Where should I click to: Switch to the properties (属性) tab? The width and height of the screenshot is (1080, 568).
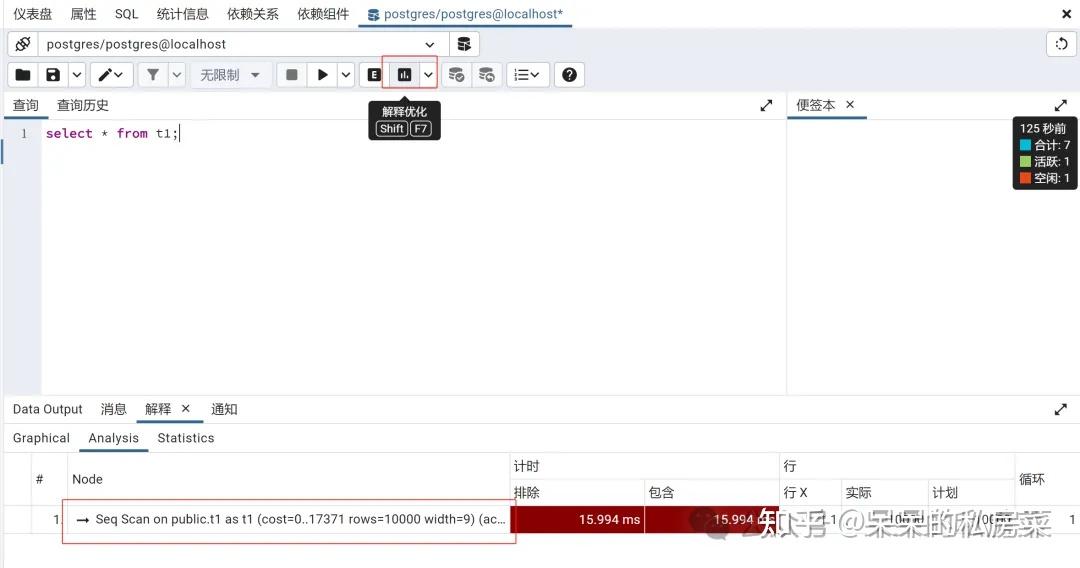pos(83,14)
